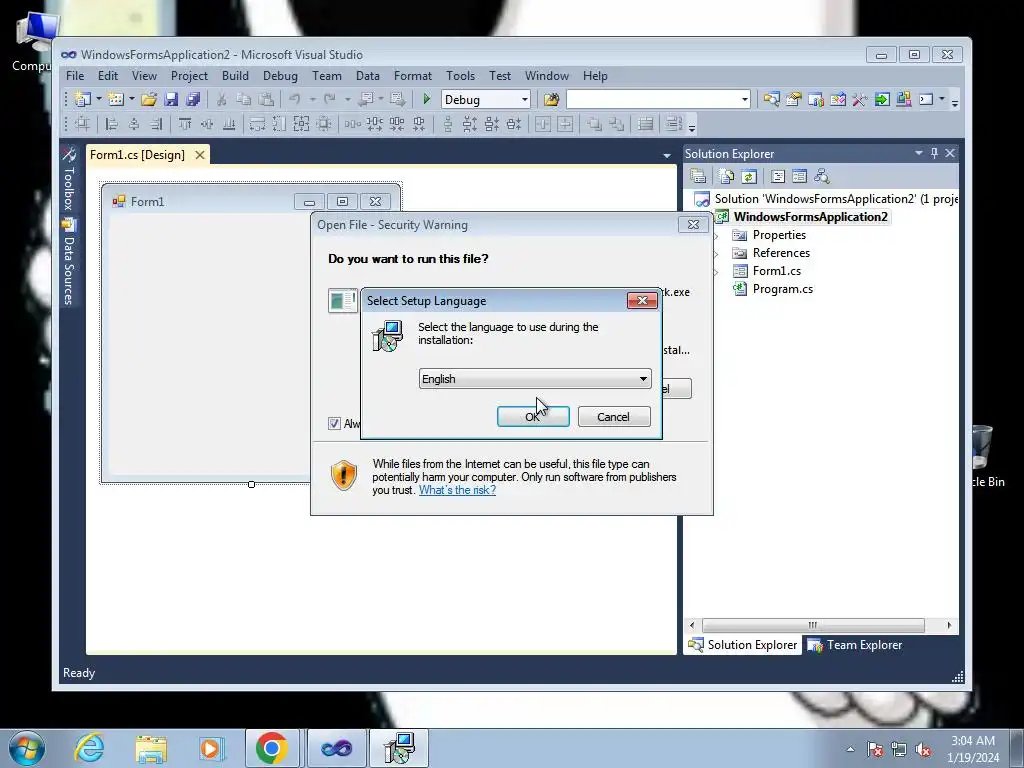Open the Toolbox side tab
The height and width of the screenshot is (768, 1024).
coord(69,180)
